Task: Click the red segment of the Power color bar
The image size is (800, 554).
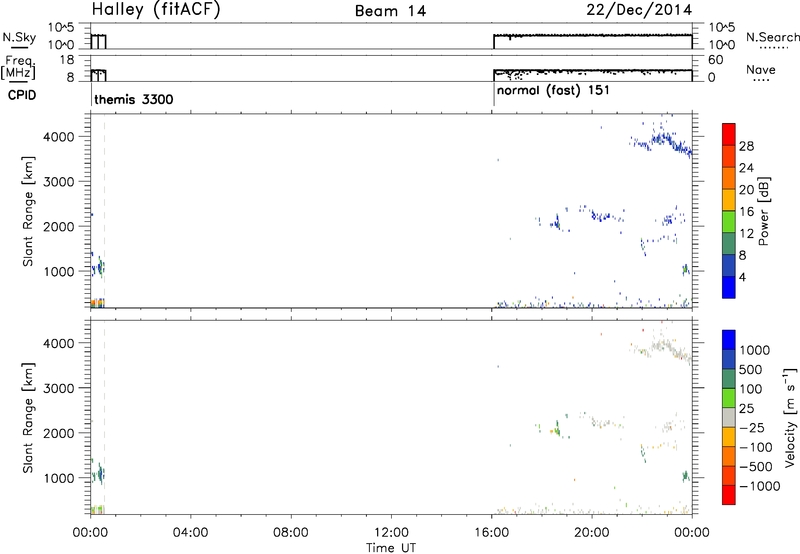Action: tap(729, 134)
